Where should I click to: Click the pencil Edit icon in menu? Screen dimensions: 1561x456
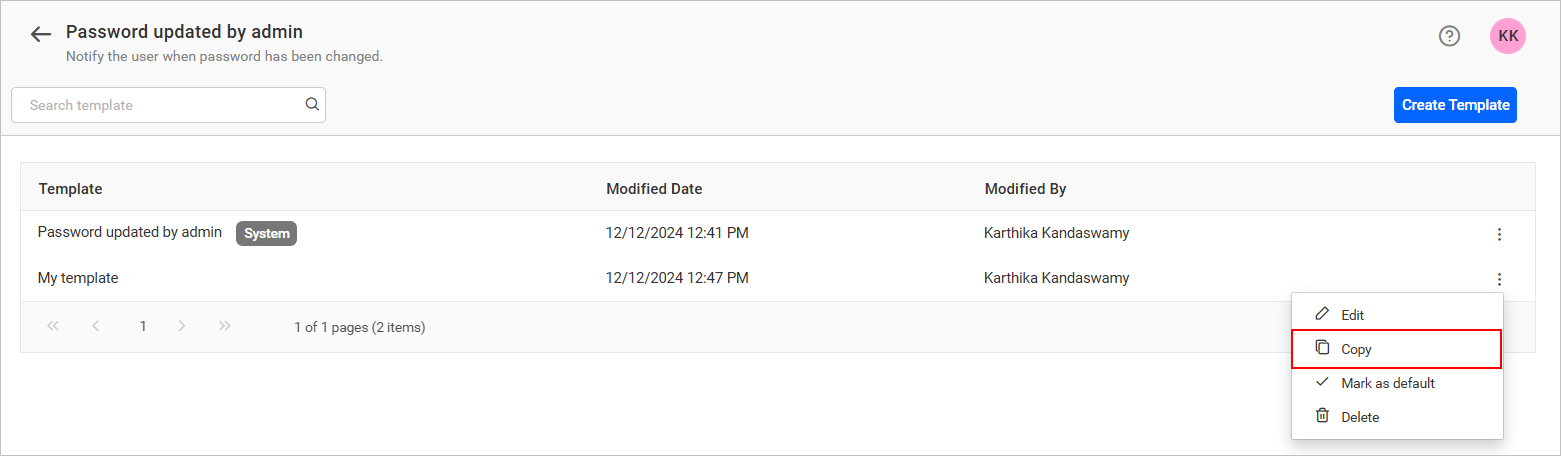coord(1322,314)
